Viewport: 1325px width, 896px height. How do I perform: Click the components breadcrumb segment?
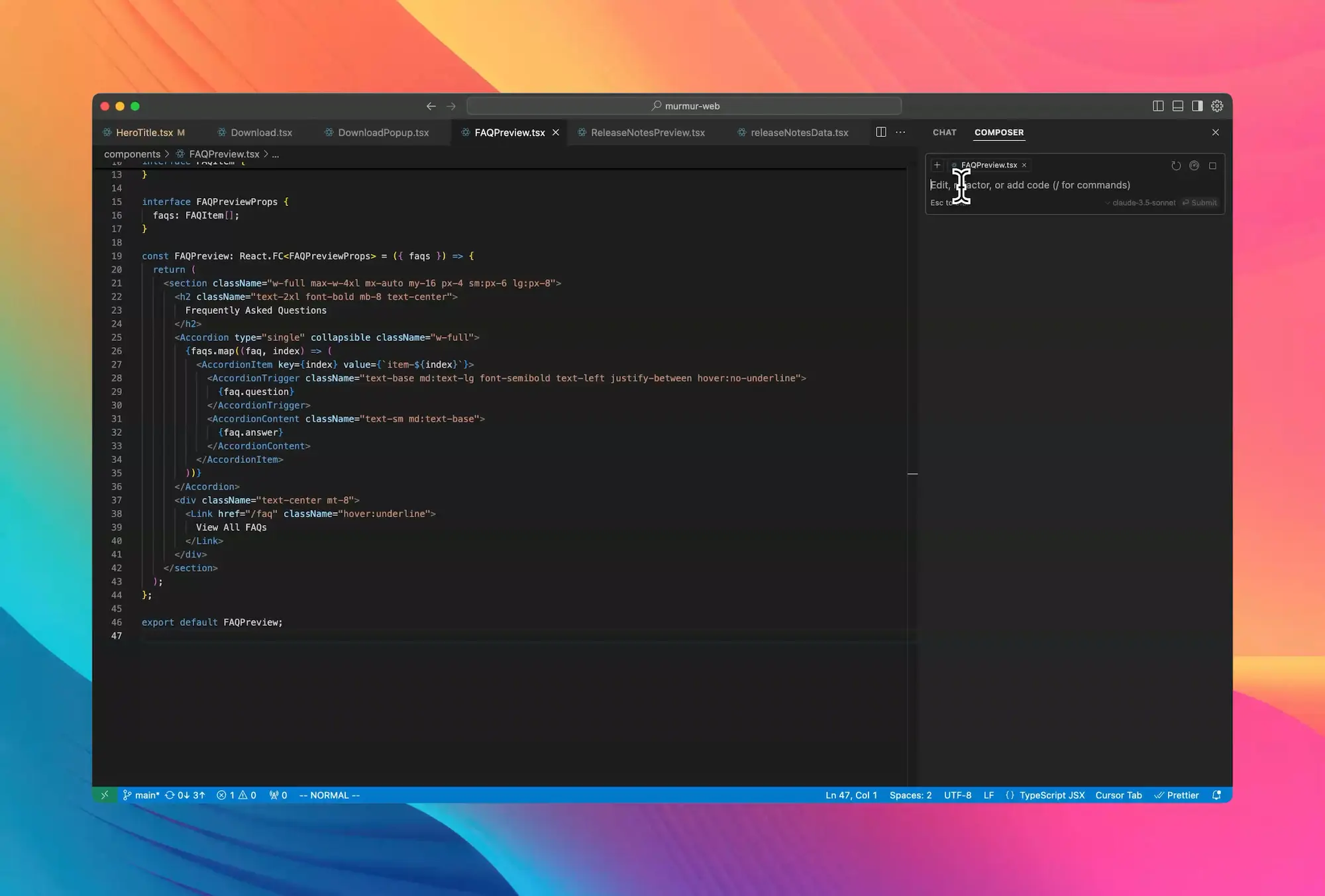[x=132, y=154]
